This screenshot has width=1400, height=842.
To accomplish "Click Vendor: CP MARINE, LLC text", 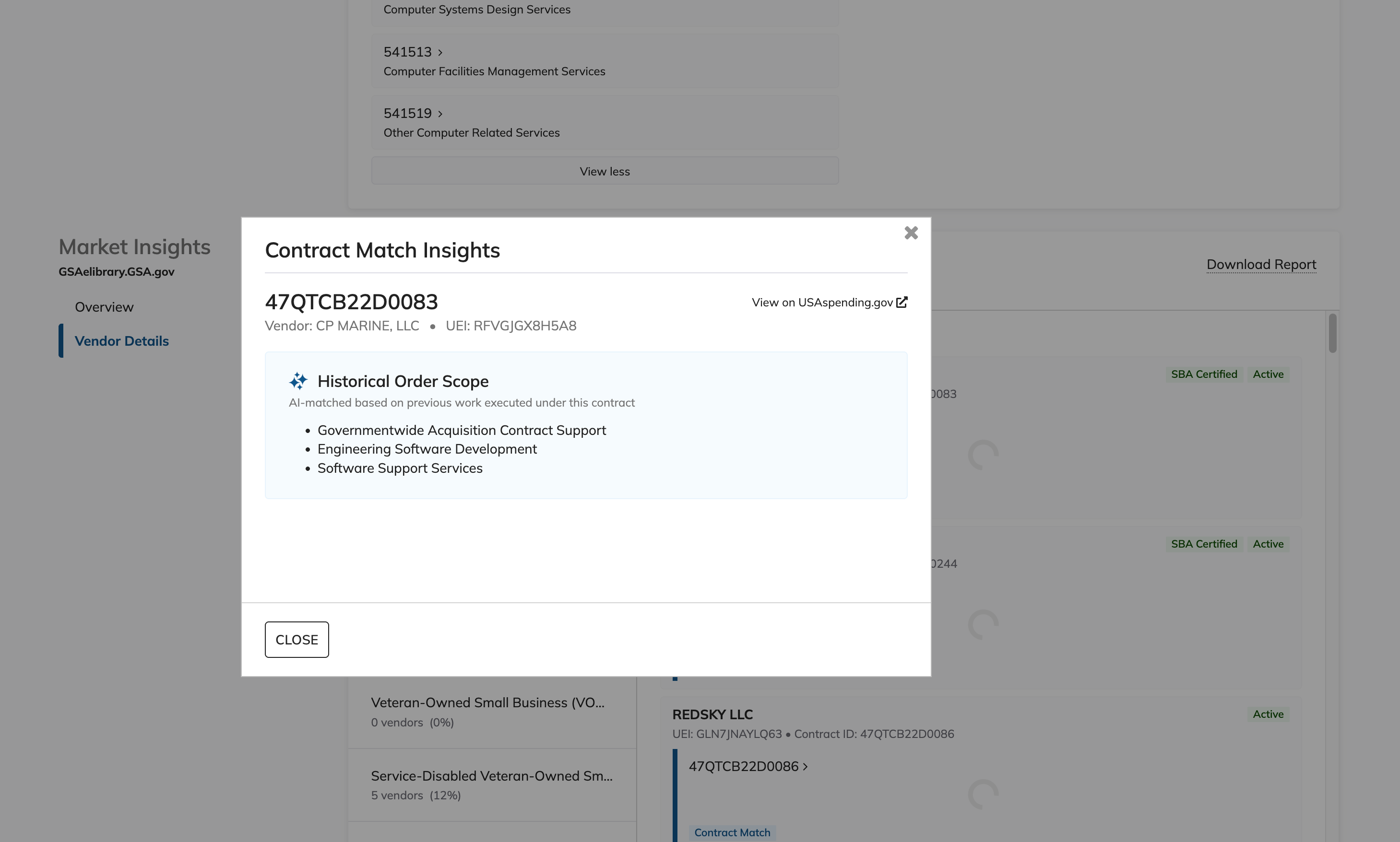I will (342, 326).
